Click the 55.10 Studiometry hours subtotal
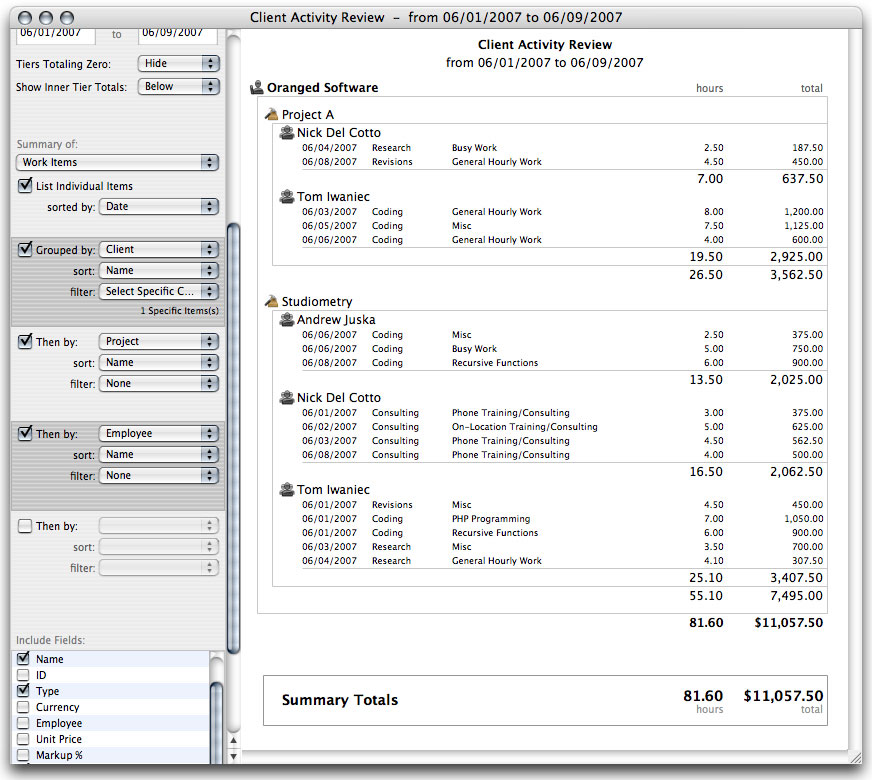This screenshot has height=780, width=872. point(706,595)
